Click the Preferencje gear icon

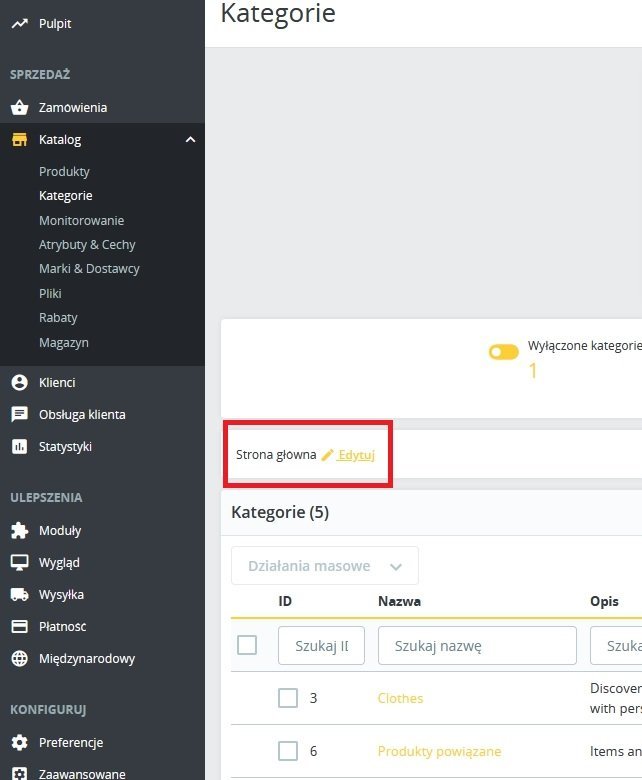19,742
